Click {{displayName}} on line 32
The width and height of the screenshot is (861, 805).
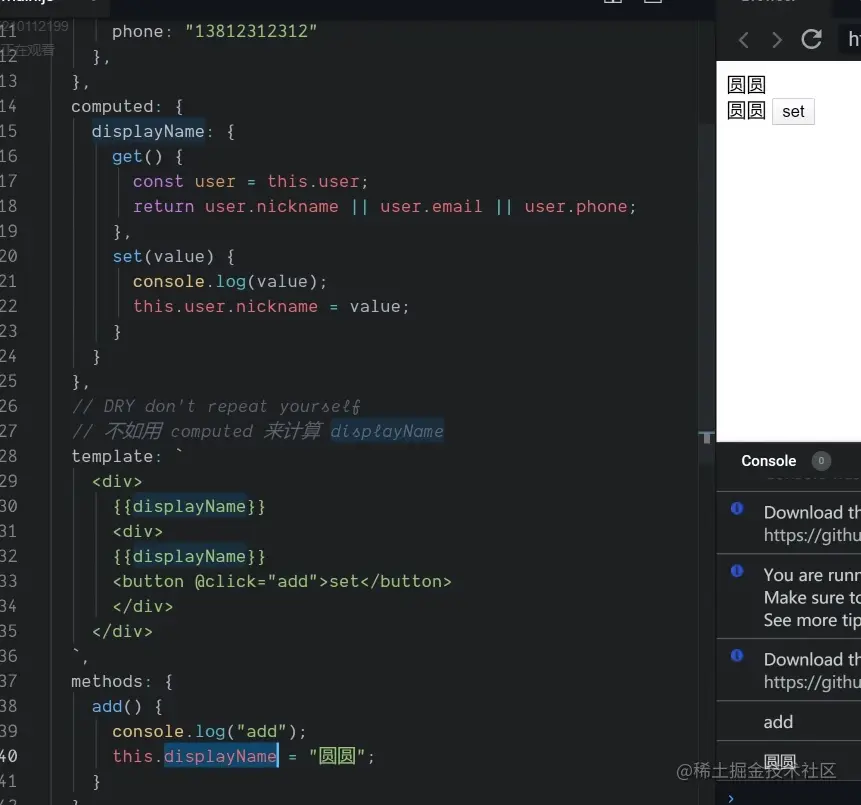coord(189,556)
